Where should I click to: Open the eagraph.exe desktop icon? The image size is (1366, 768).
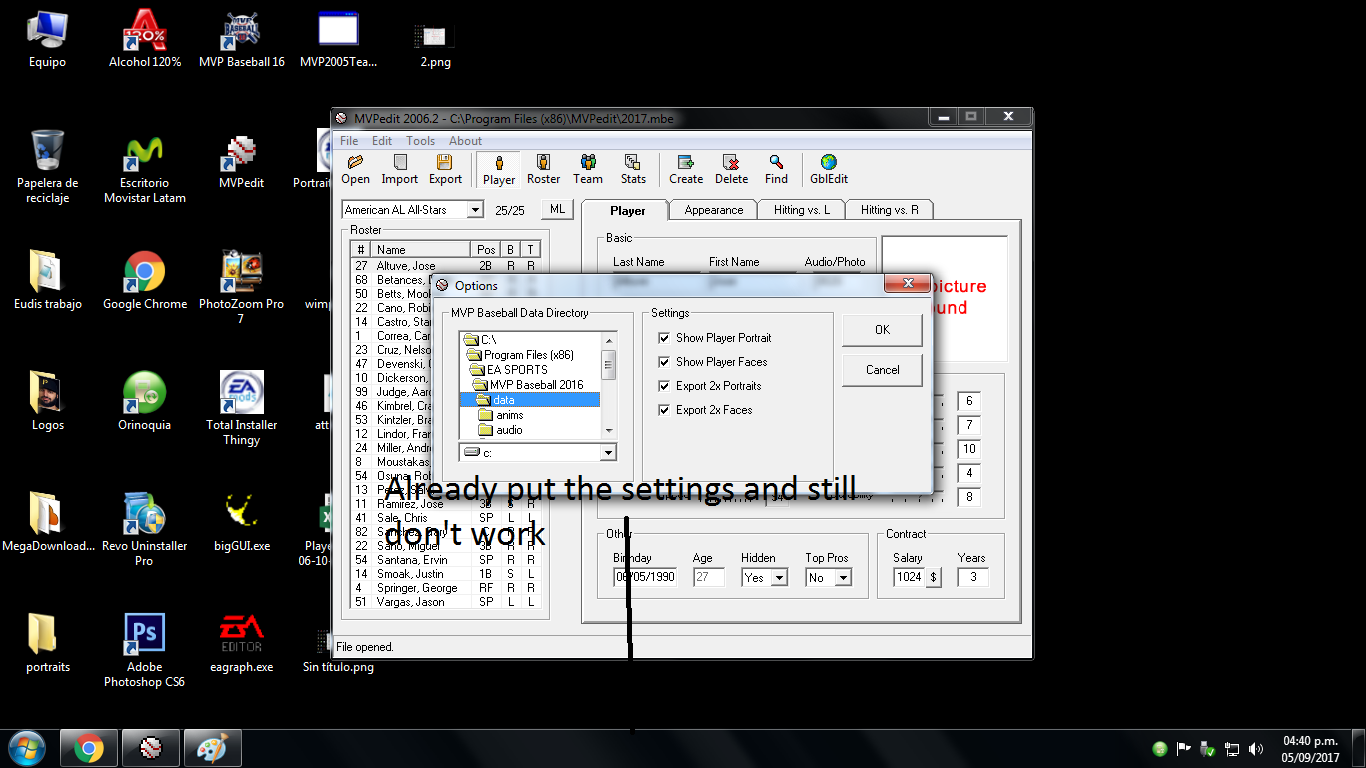click(241, 644)
